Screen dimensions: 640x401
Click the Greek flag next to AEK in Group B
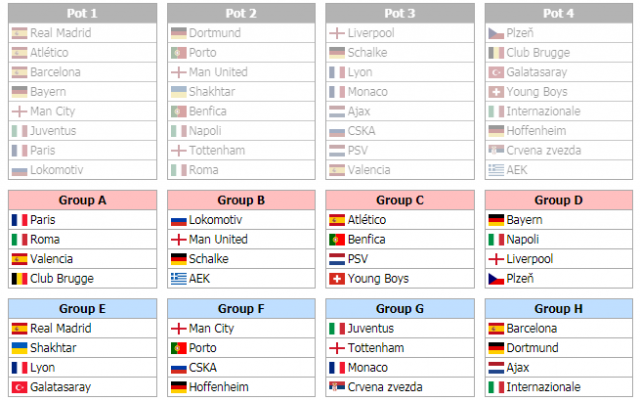pos(178,279)
